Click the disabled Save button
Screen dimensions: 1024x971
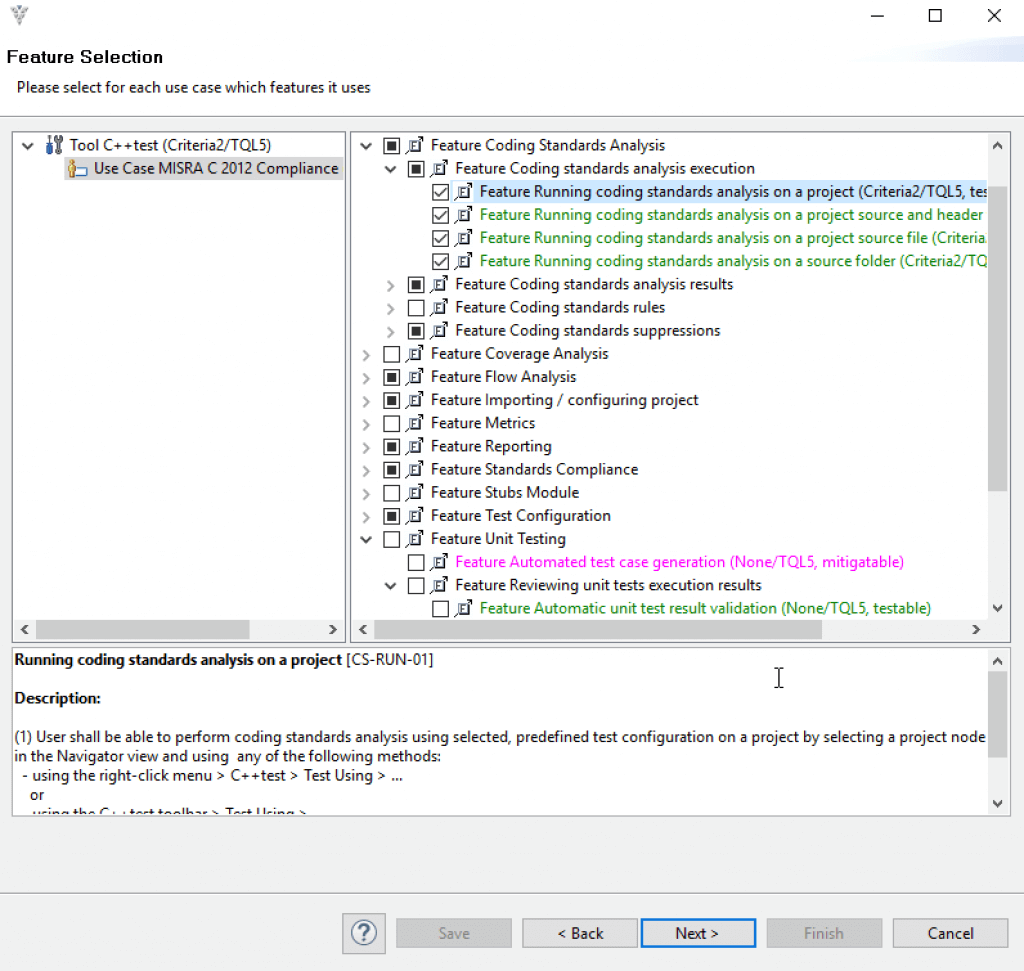click(x=454, y=933)
